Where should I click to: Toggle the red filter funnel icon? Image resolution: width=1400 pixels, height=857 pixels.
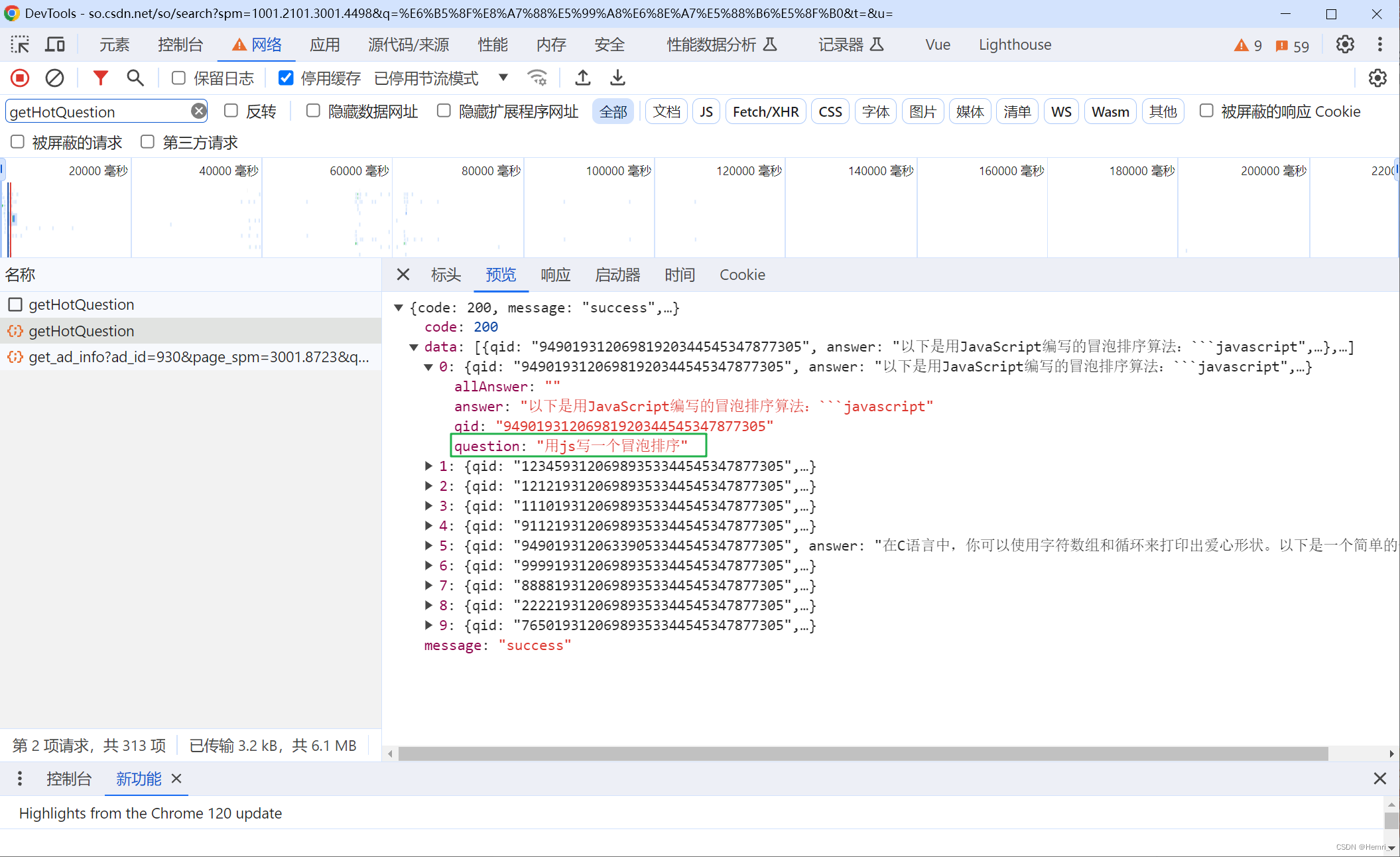[100, 78]
